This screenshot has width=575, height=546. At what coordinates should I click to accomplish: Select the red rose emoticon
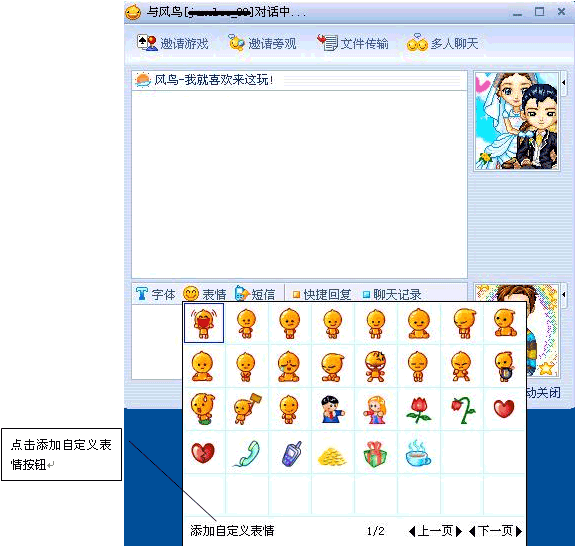coord(418,409)
